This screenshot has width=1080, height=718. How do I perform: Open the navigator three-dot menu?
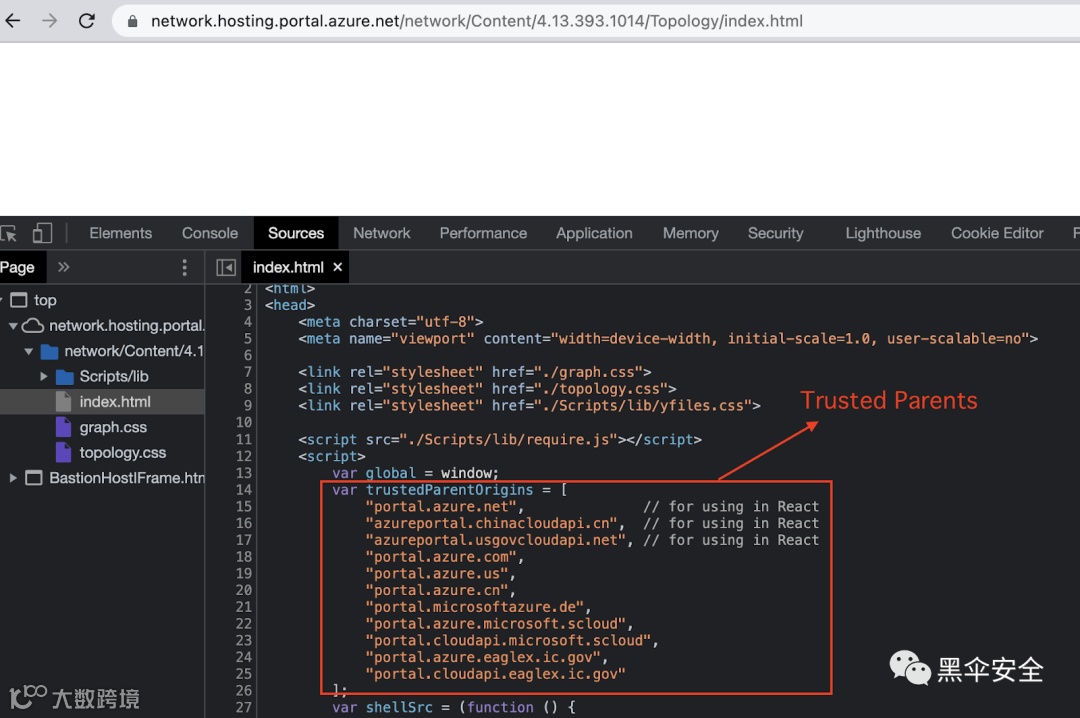(x=184, y=267)
